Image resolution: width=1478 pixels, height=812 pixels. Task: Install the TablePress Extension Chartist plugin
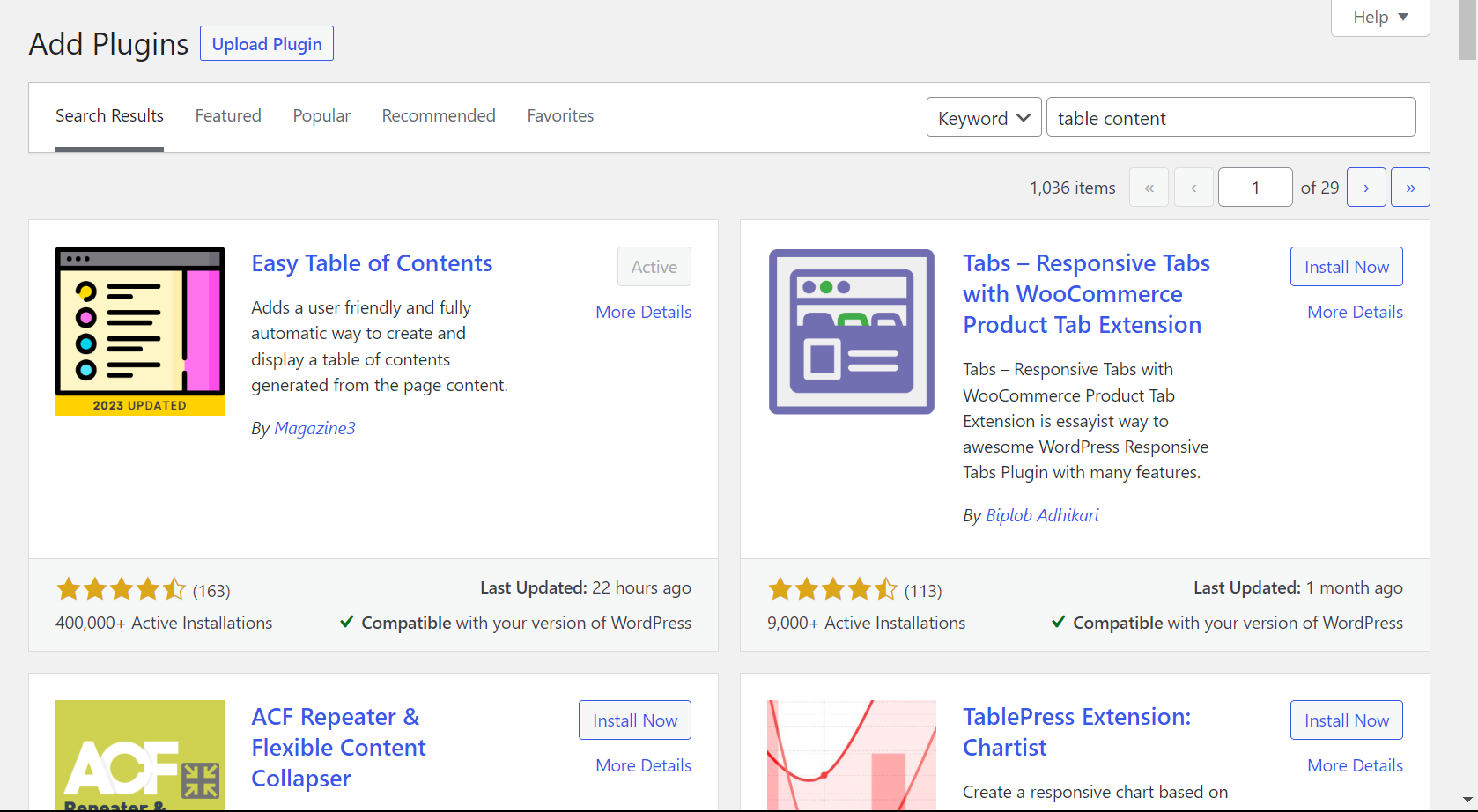click(x=1347, y=720)
